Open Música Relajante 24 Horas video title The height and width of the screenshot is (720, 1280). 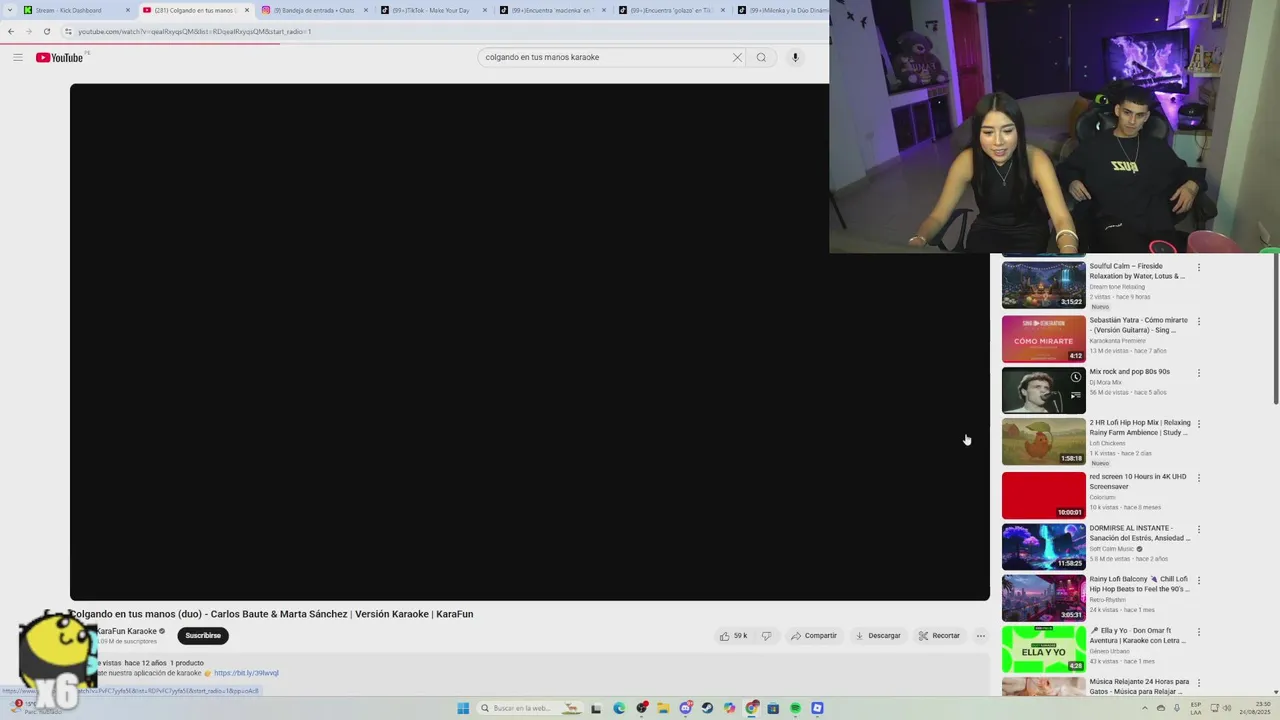click(x=1139, y=686)
